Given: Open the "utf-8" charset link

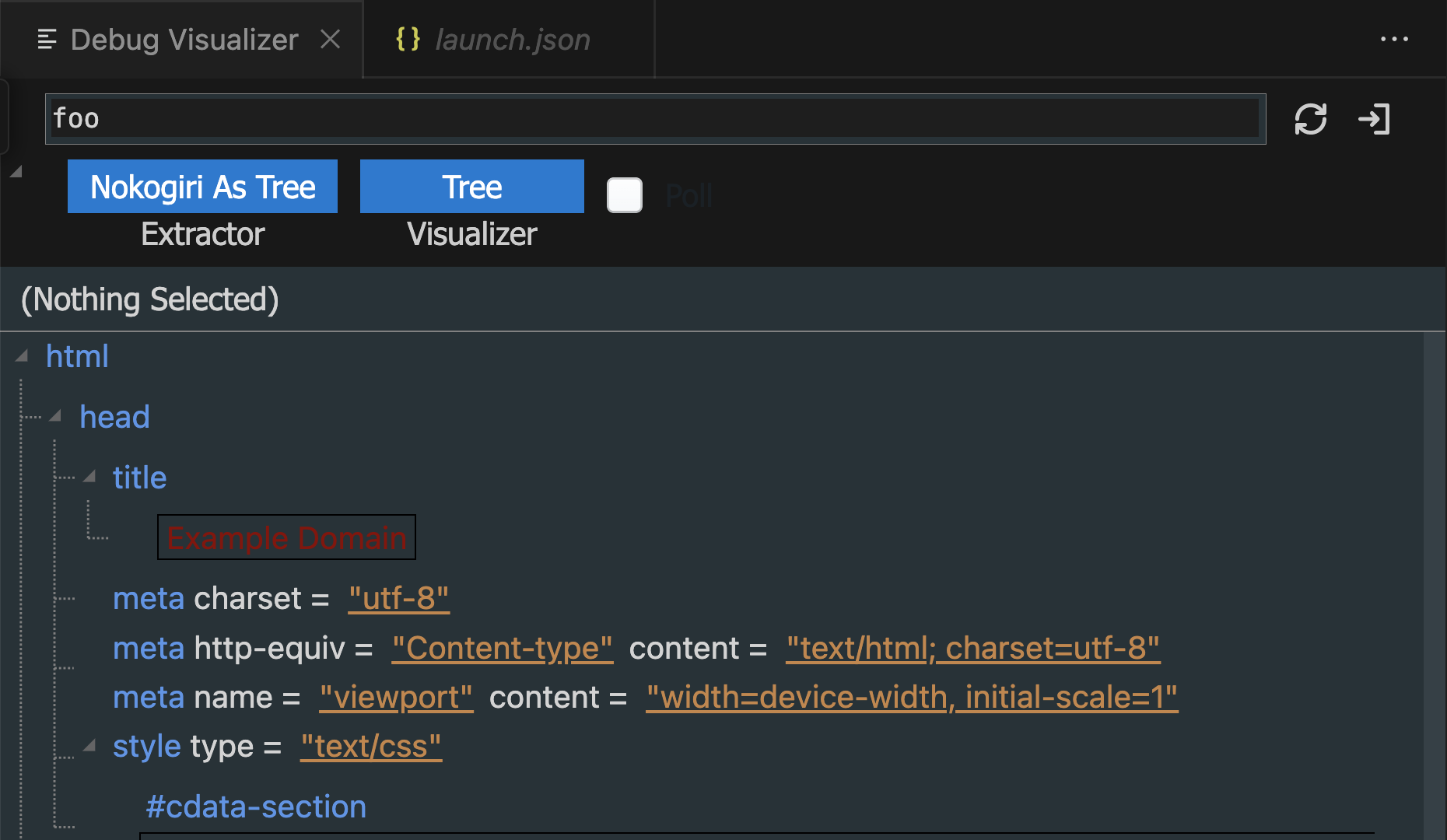Looking at the screenshot, I should coord(399,598).
